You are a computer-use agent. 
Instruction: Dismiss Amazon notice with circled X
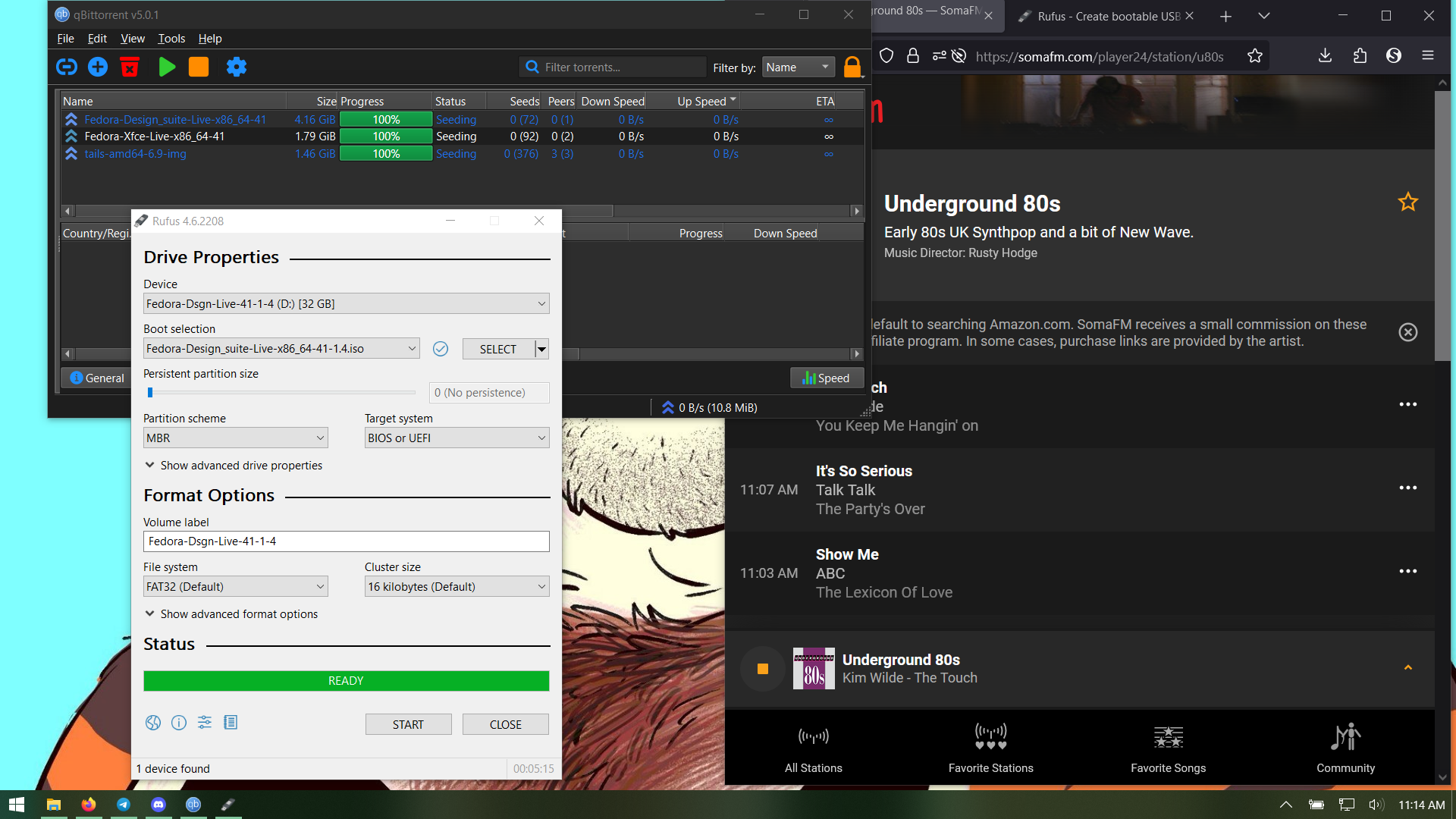1408,332
